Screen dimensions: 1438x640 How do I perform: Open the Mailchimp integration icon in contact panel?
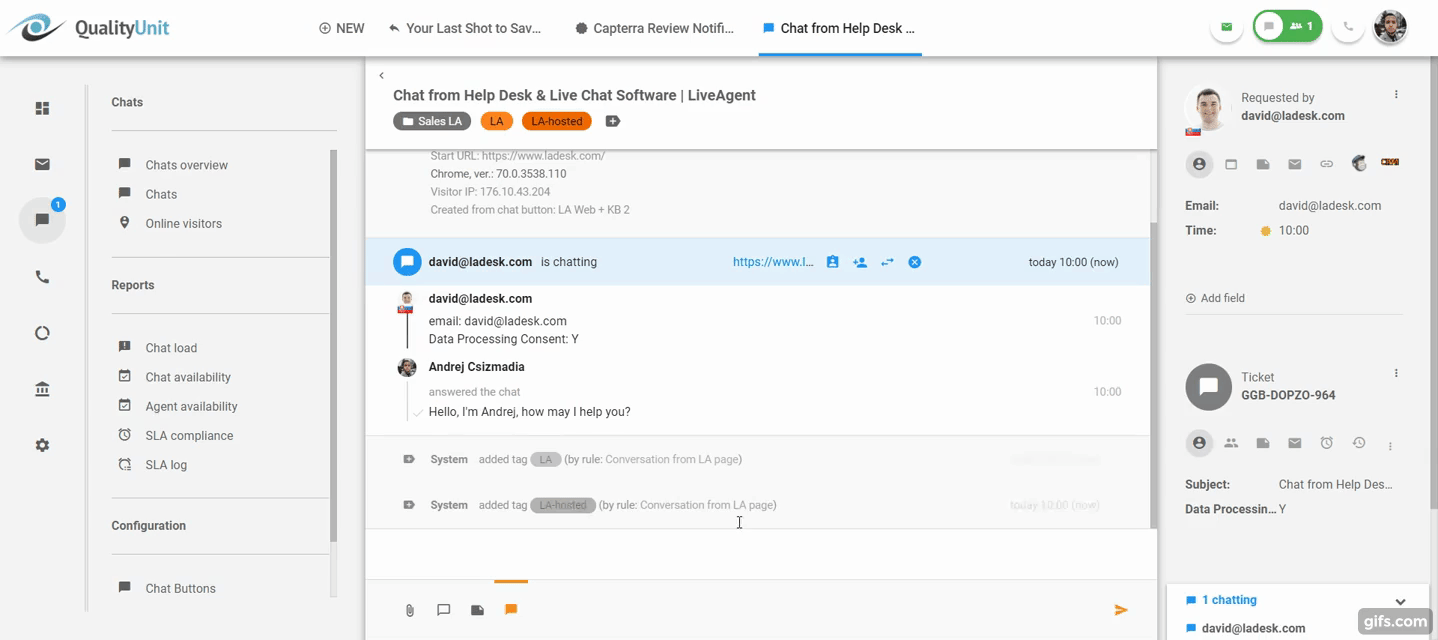[x=1358, y=163]
